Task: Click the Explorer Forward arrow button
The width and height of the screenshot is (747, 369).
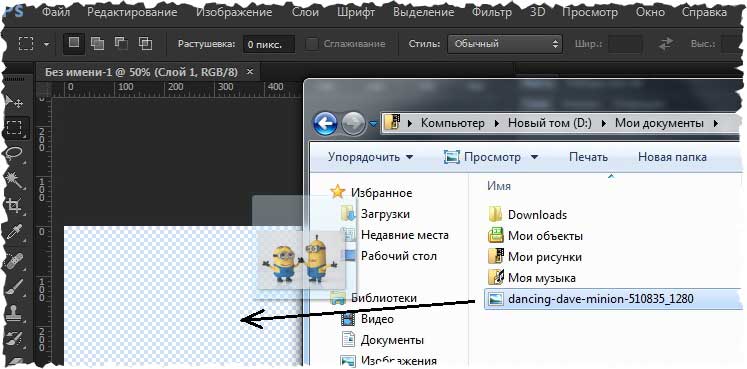Action: pos(353,124)
